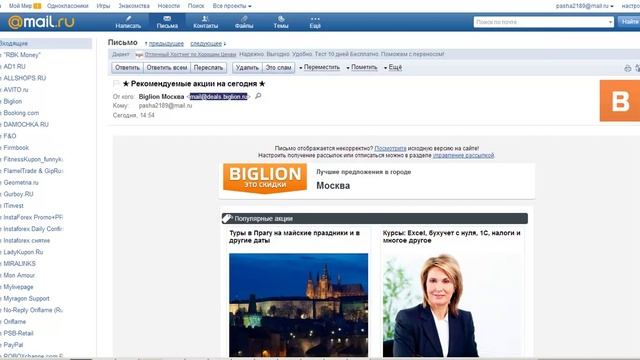
Task: Open the Excel courses offer image
Action: (452, 305)
